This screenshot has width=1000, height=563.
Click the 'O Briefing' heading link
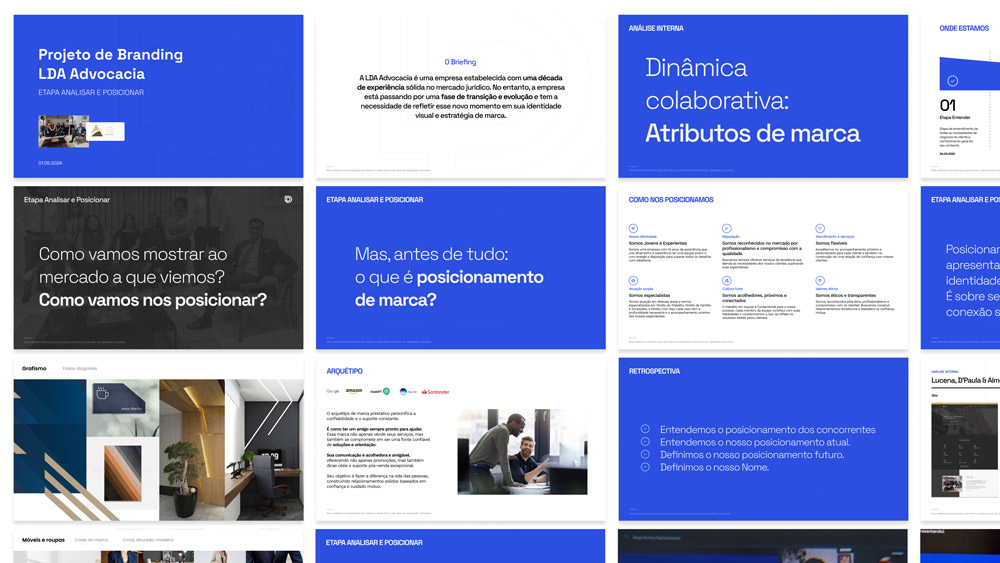click(460, 62)
